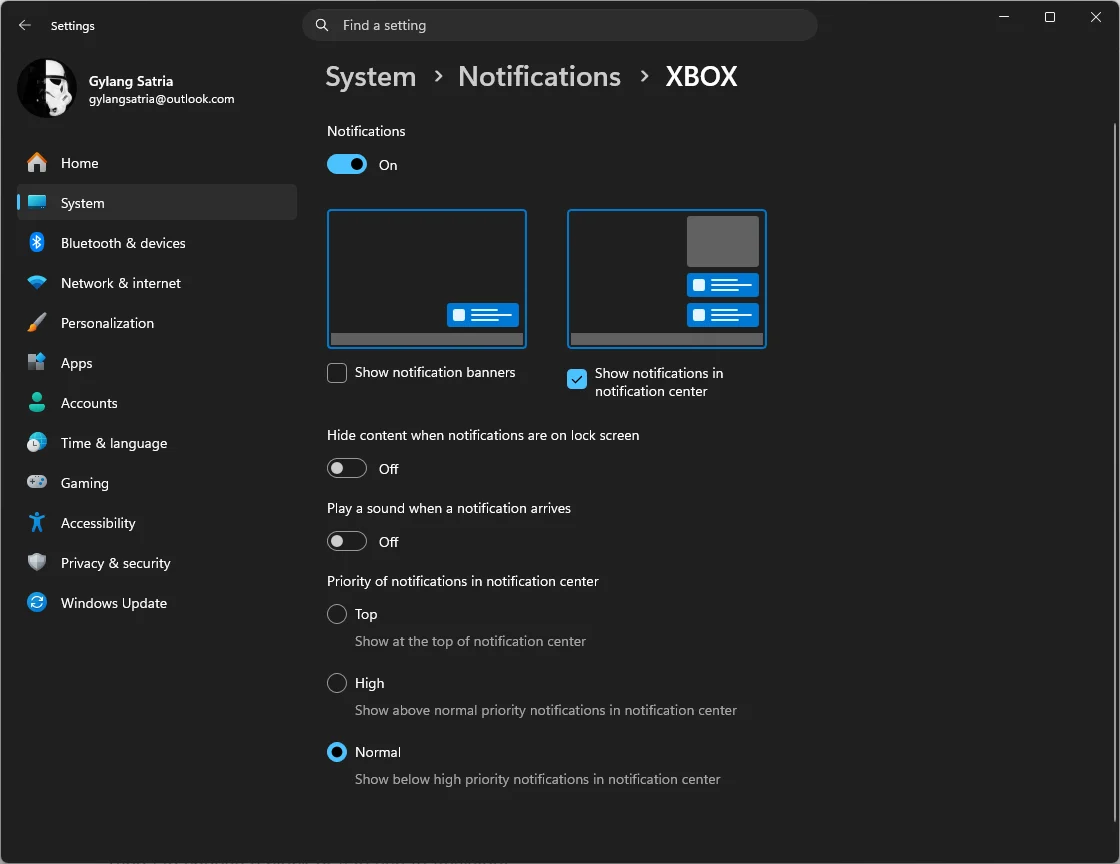The image size is (1120, 864).
Task: Enable Show notification banners checkbox
Action: tap(337, 373)
